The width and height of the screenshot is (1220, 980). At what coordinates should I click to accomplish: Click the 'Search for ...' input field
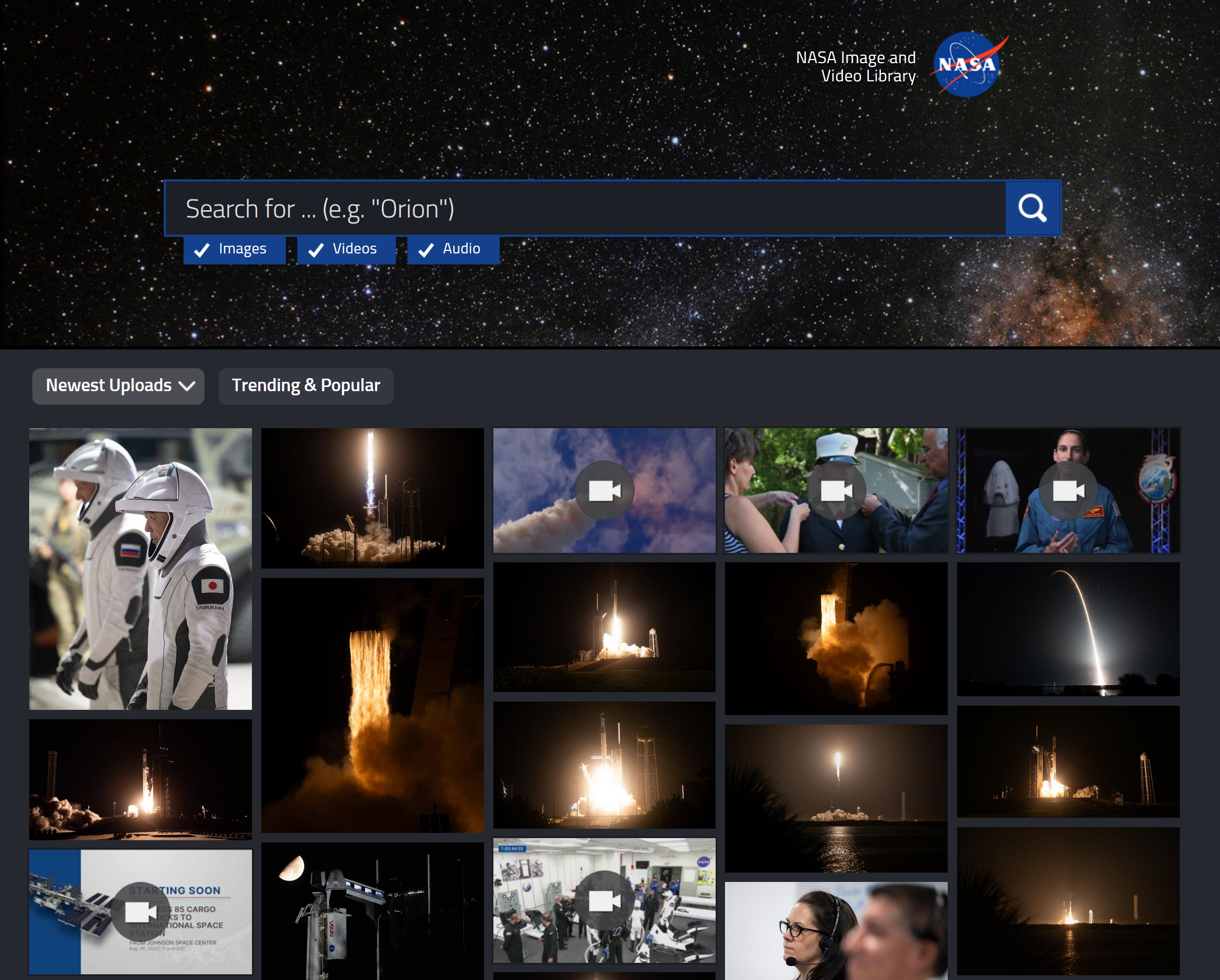[585, 208]
